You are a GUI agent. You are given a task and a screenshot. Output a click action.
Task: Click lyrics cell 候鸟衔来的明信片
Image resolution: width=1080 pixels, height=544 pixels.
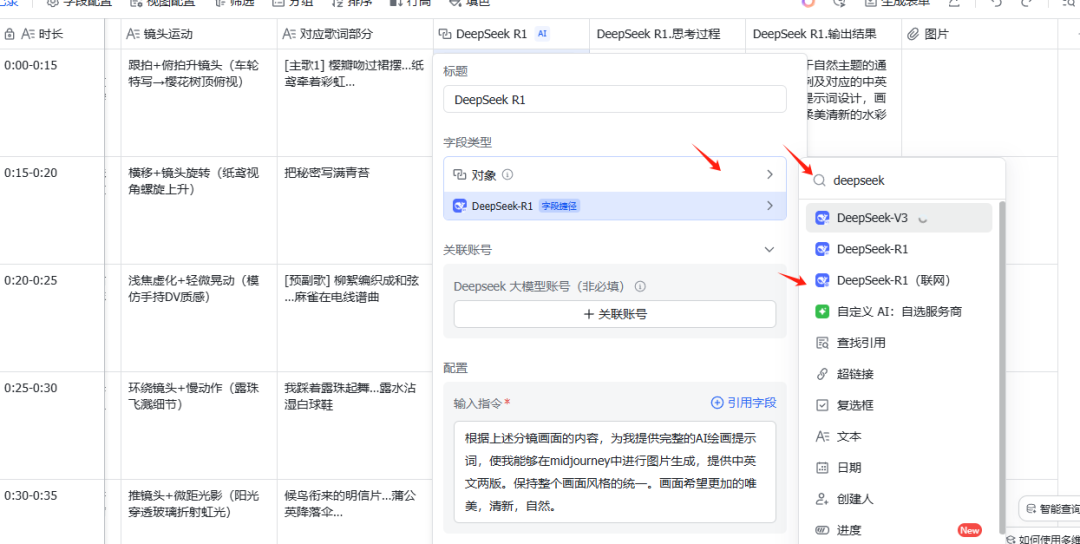pyautogui.click(x=355, y=512)
